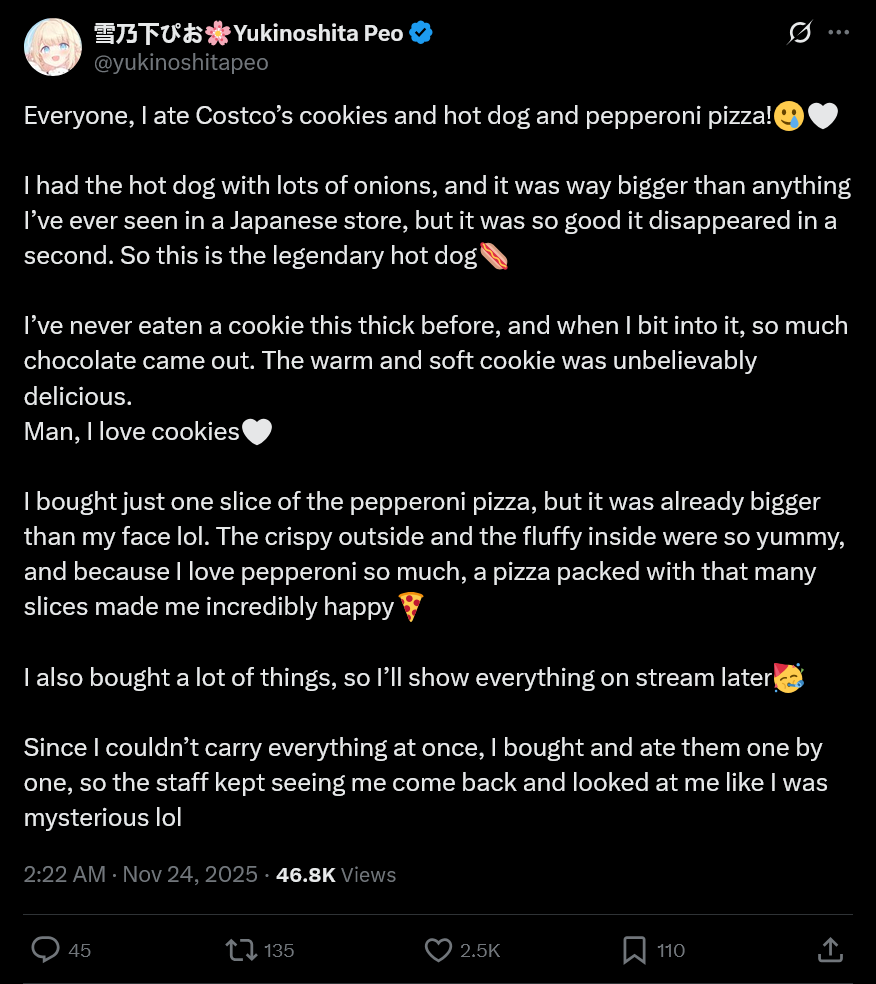This screenshot has width=876, height=984.
Task: Click the repost arrows icon
Action: [x=242, y=949]
